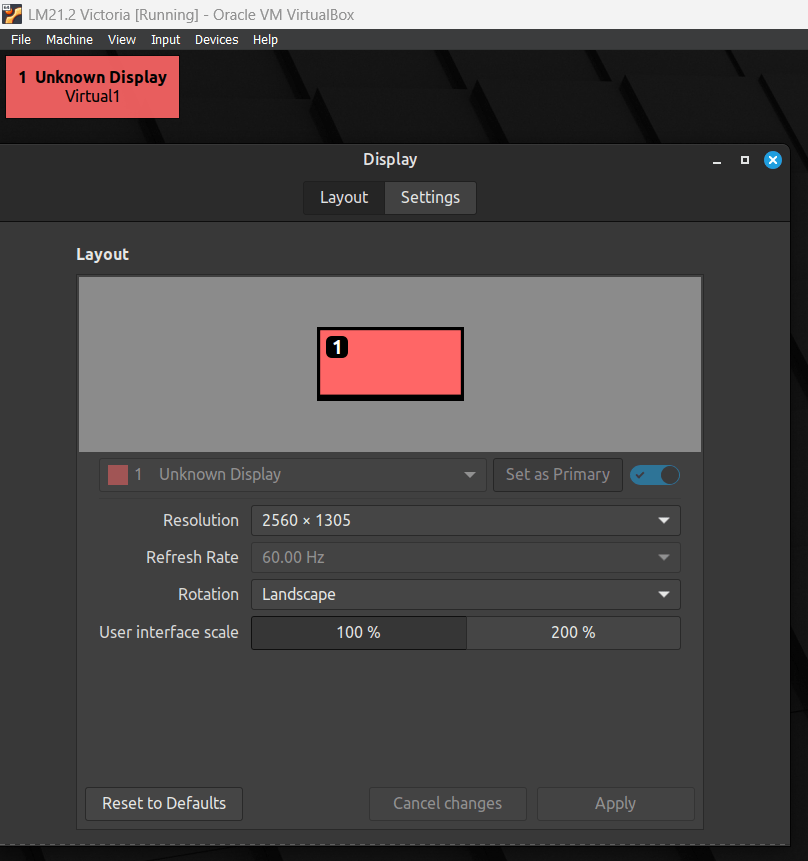Click the Set as Primary button
Screen dimensions: 808x861
pyautogui.click(x=557, y=475)
